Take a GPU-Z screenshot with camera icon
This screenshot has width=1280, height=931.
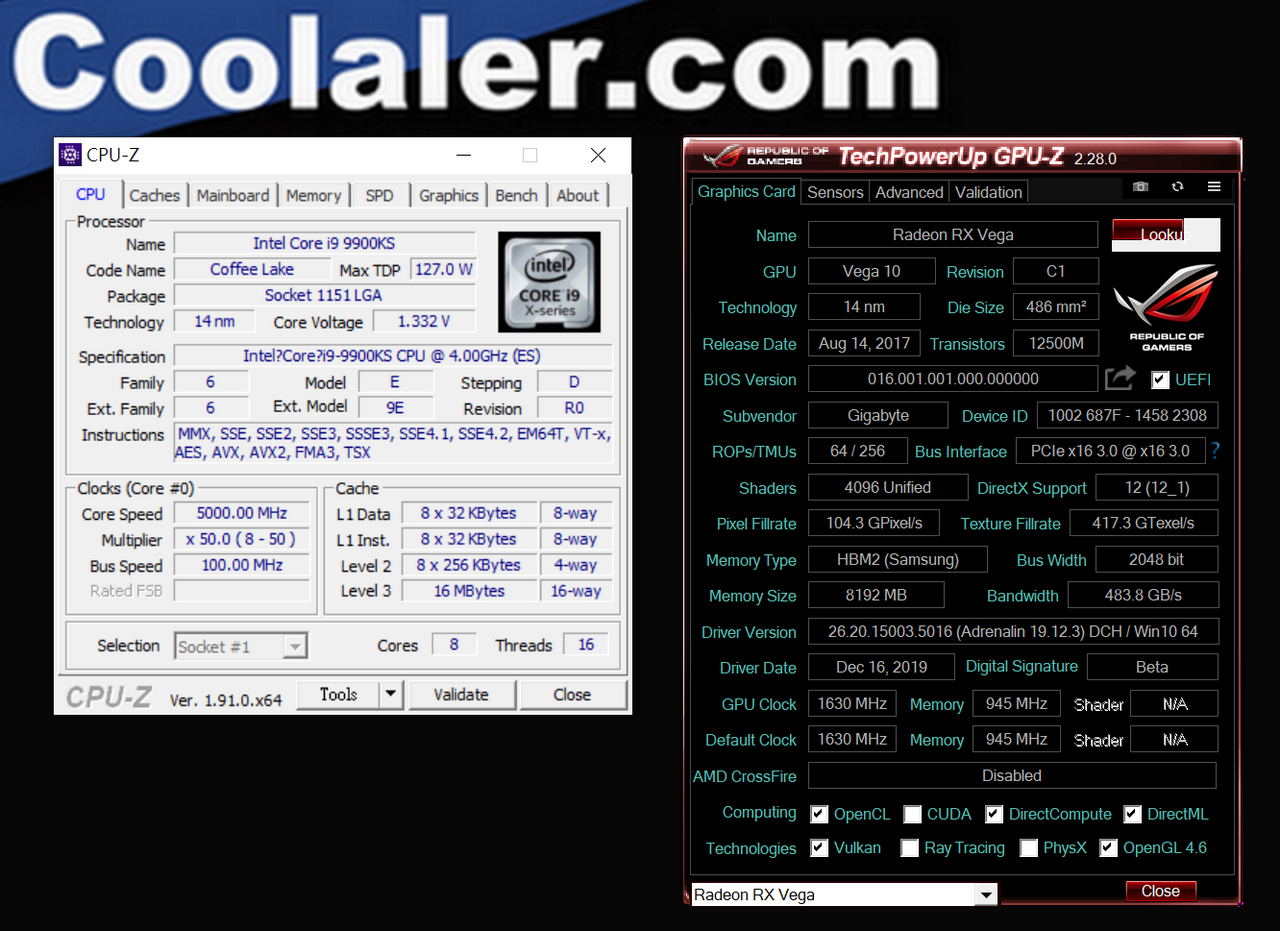click(1140, 187)
